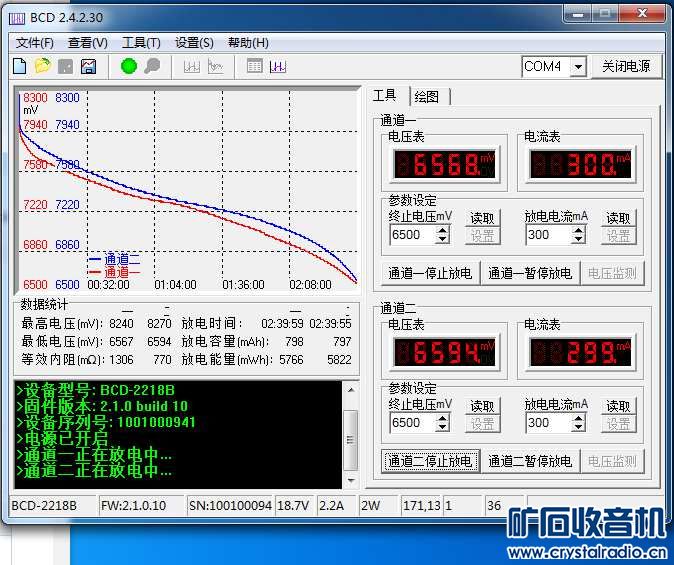
Task: Click the Channel 1 电压监测 button
Action: [612, 273]
